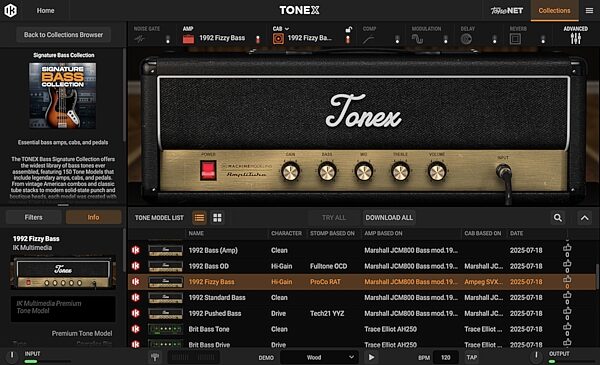Click the Download All button
Image resolution: width=600 pixels, height=365 pixels.
(x=389, y=218)
